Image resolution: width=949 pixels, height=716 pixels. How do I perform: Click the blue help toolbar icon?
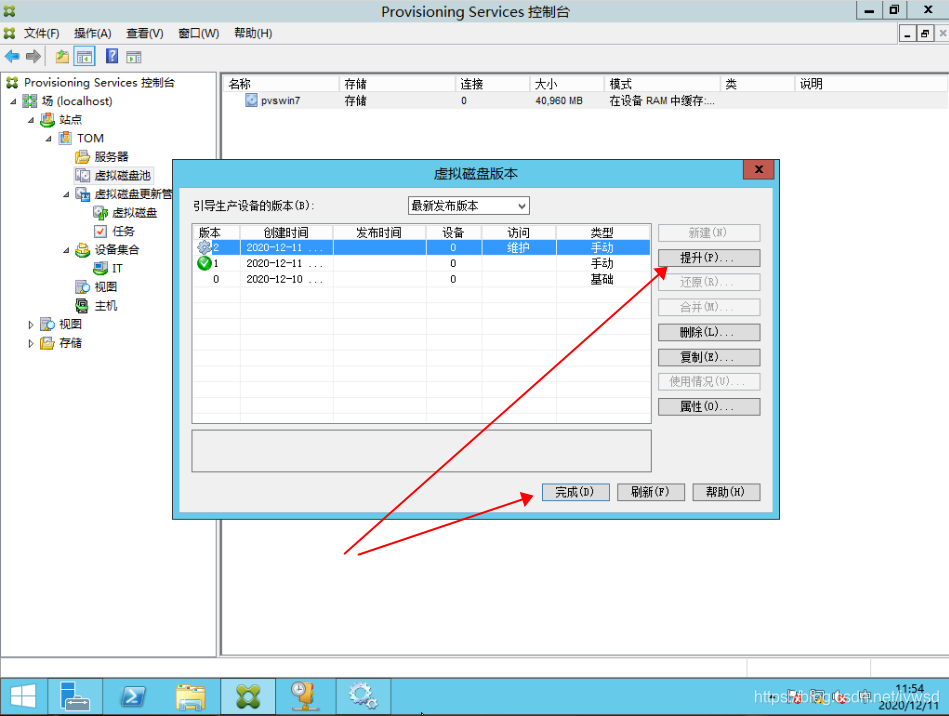pos(111,56)
